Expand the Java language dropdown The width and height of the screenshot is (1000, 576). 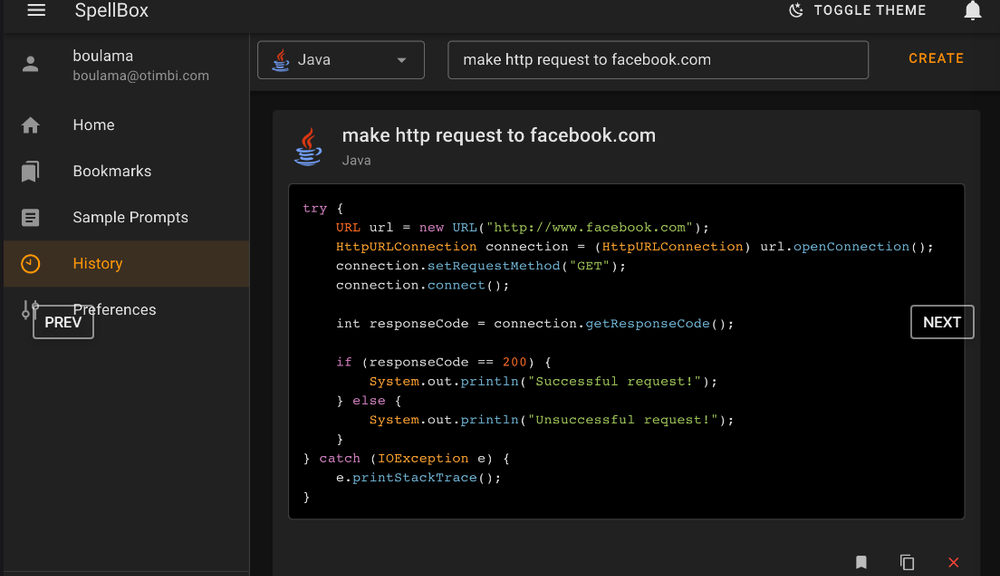click(341, 60)
